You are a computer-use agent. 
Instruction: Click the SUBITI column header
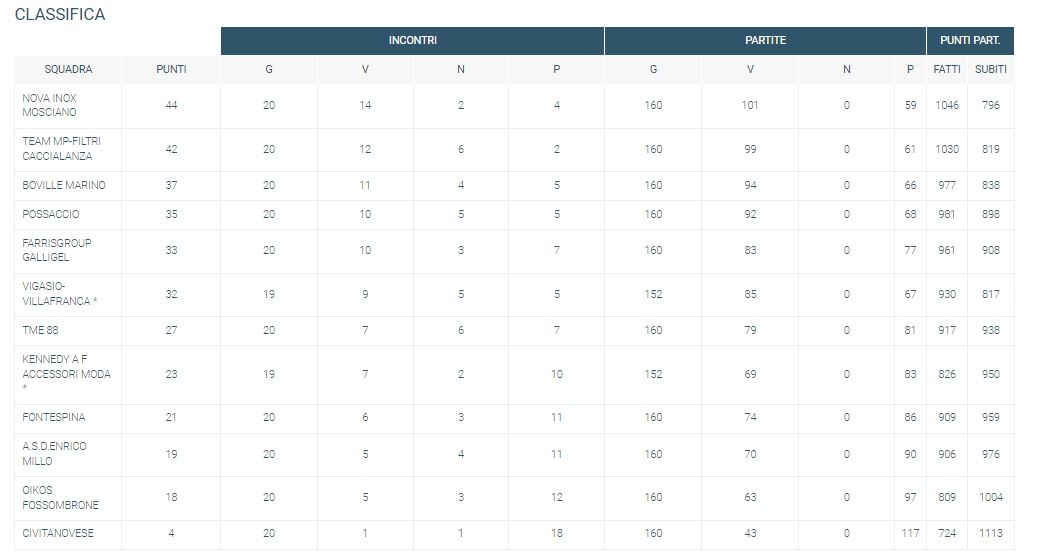991,69
